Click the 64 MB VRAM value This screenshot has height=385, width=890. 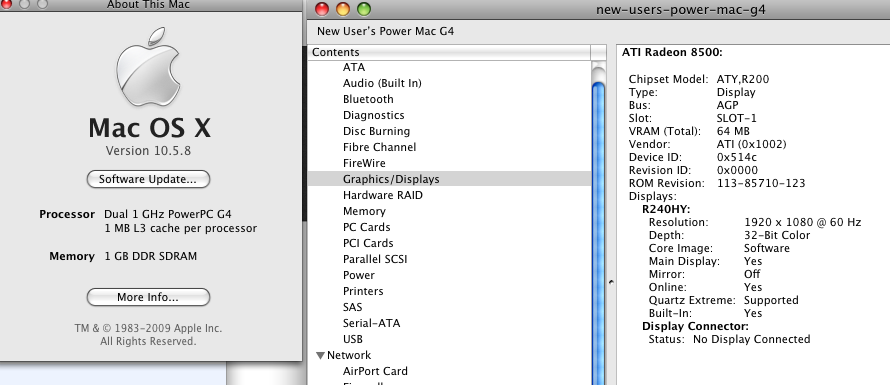pyautogui.click(x=733, y=131)
